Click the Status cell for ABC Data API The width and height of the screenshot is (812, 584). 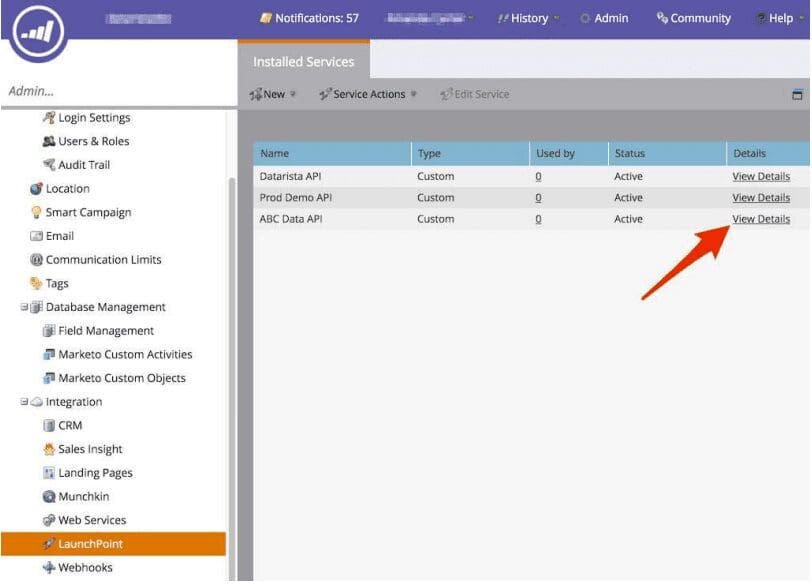(x=629, y=219)
